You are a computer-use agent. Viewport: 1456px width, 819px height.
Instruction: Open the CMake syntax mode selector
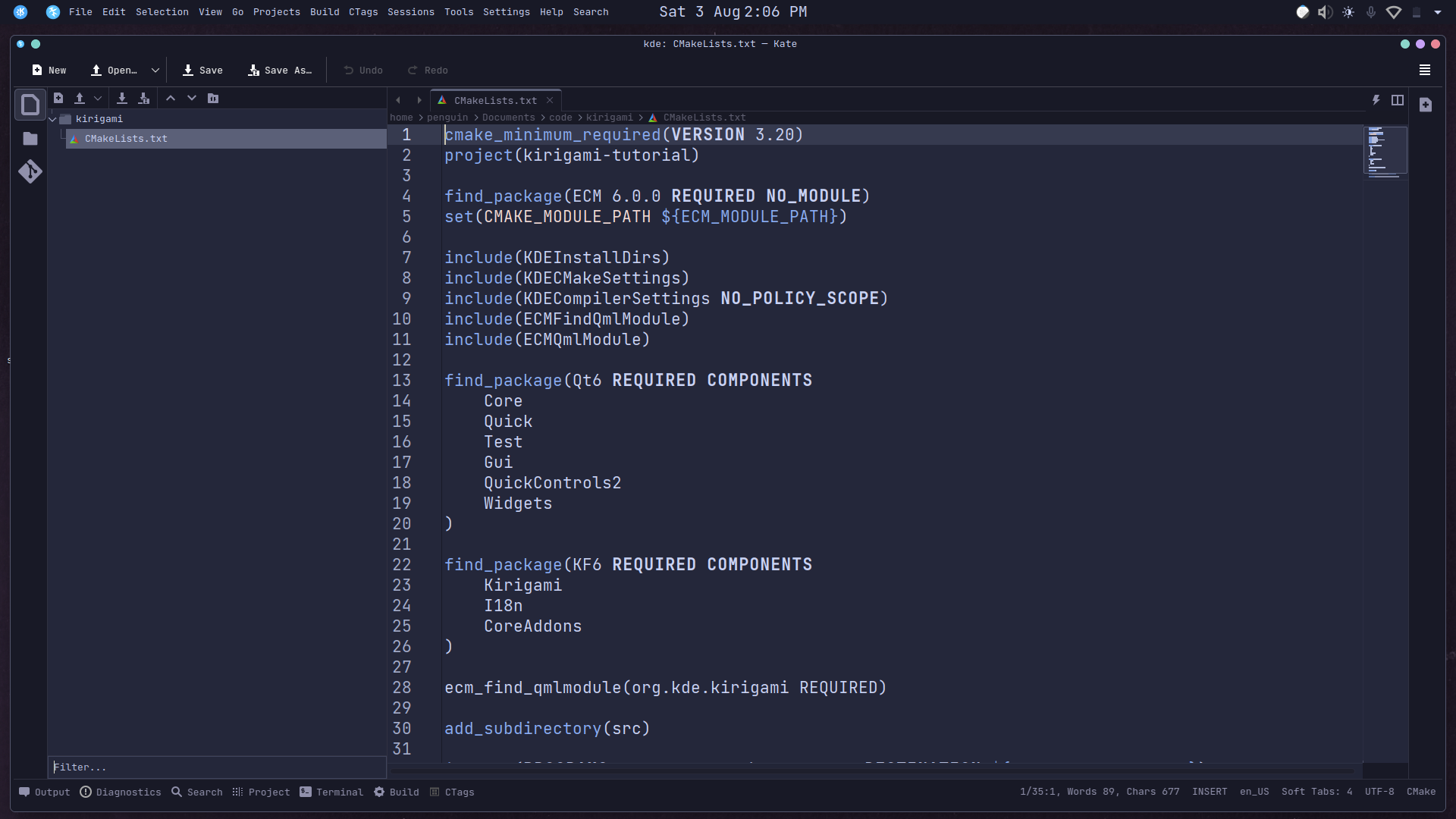tap(1420, 791)
